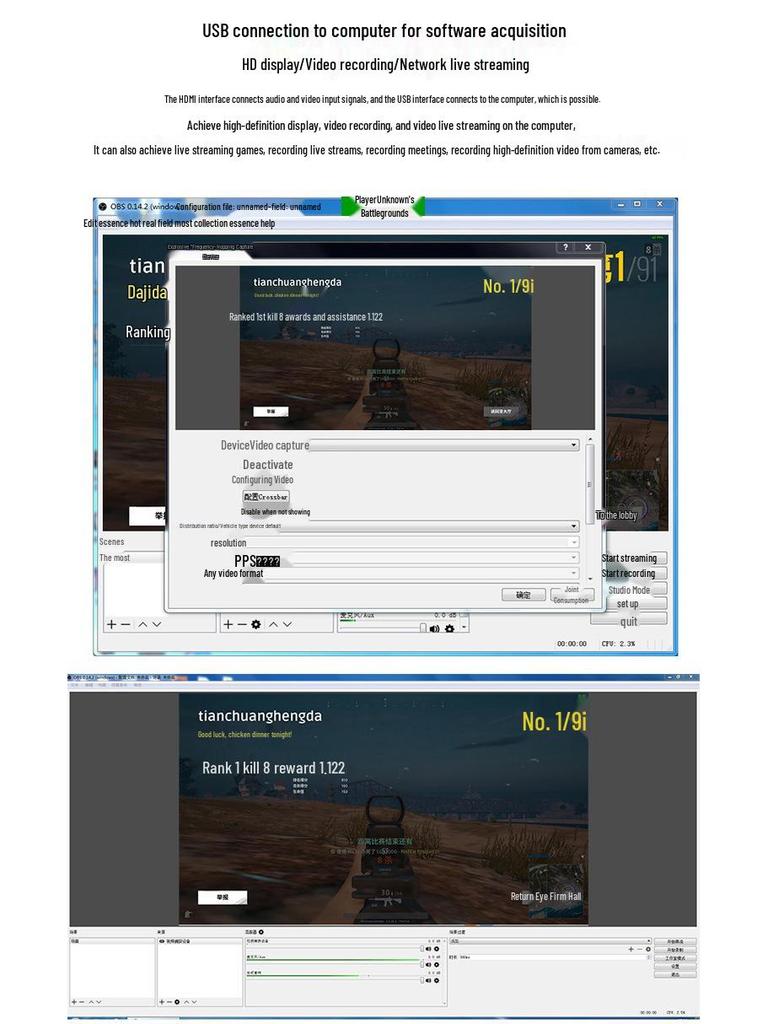Viewport: 768px width, 1024px height.
Task: Add scene transition plus in lower OBS window
Action: pos(631,949)
